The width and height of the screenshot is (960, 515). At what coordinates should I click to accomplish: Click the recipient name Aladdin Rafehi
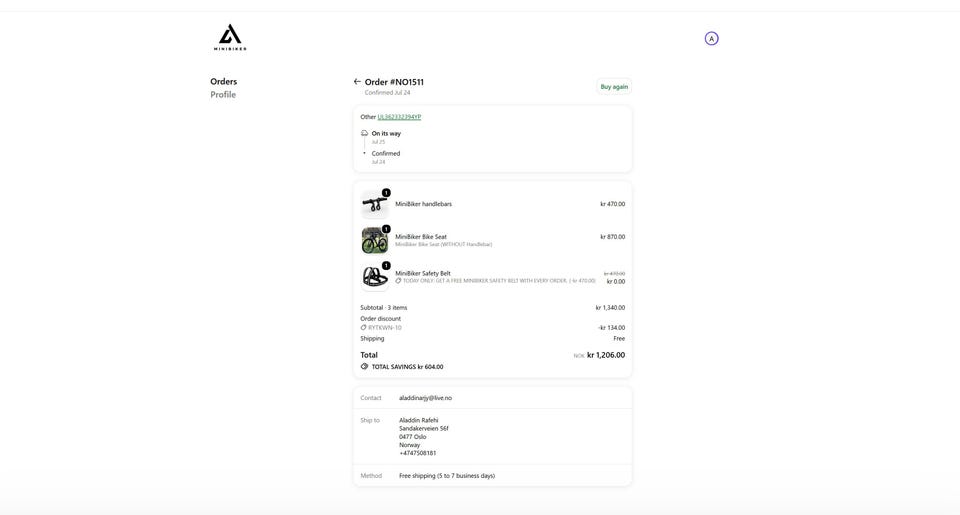click(419, 420)
